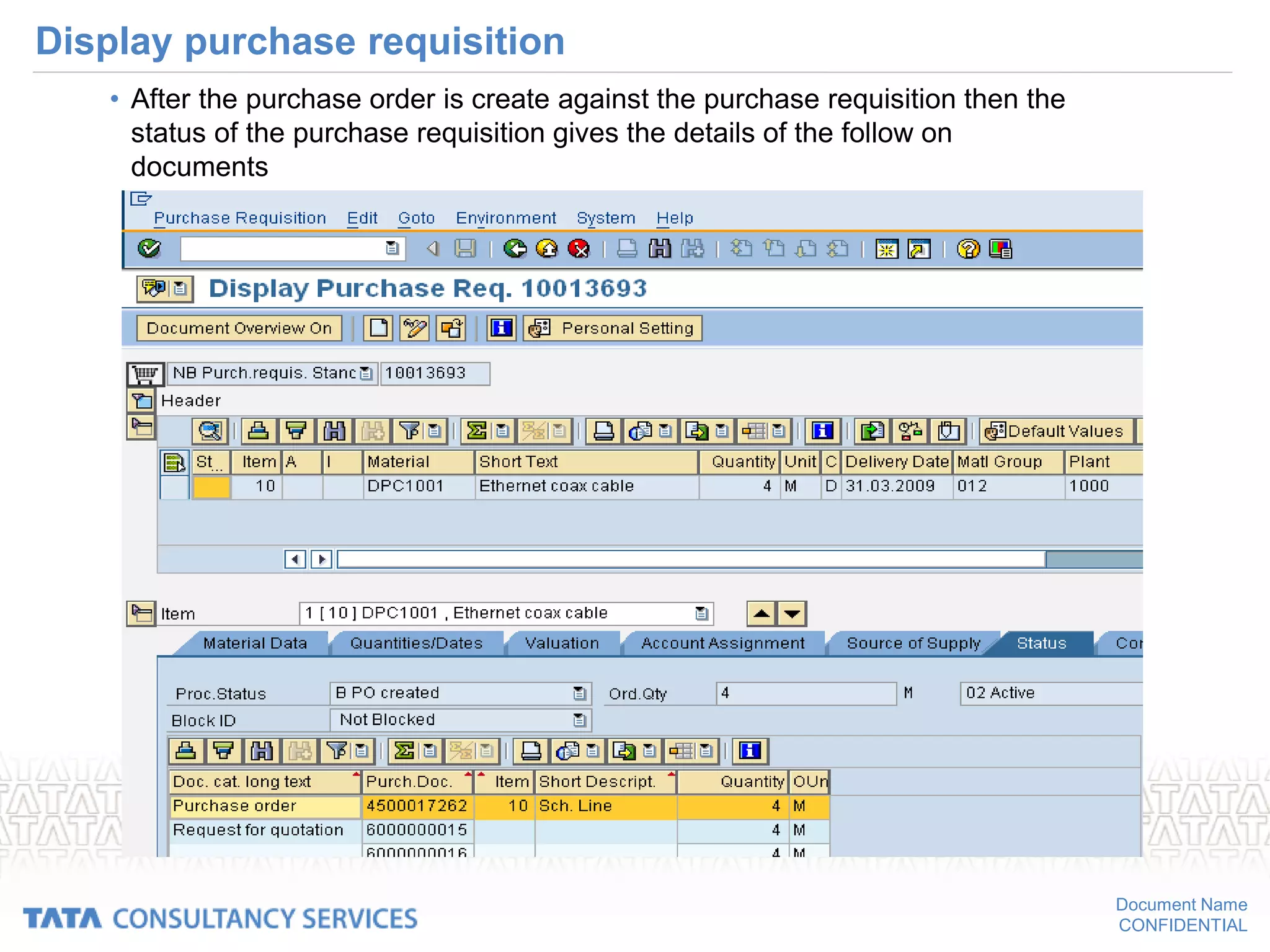Select the row selector for item 10
1270x952 pixels.
(x=174, y=487)
